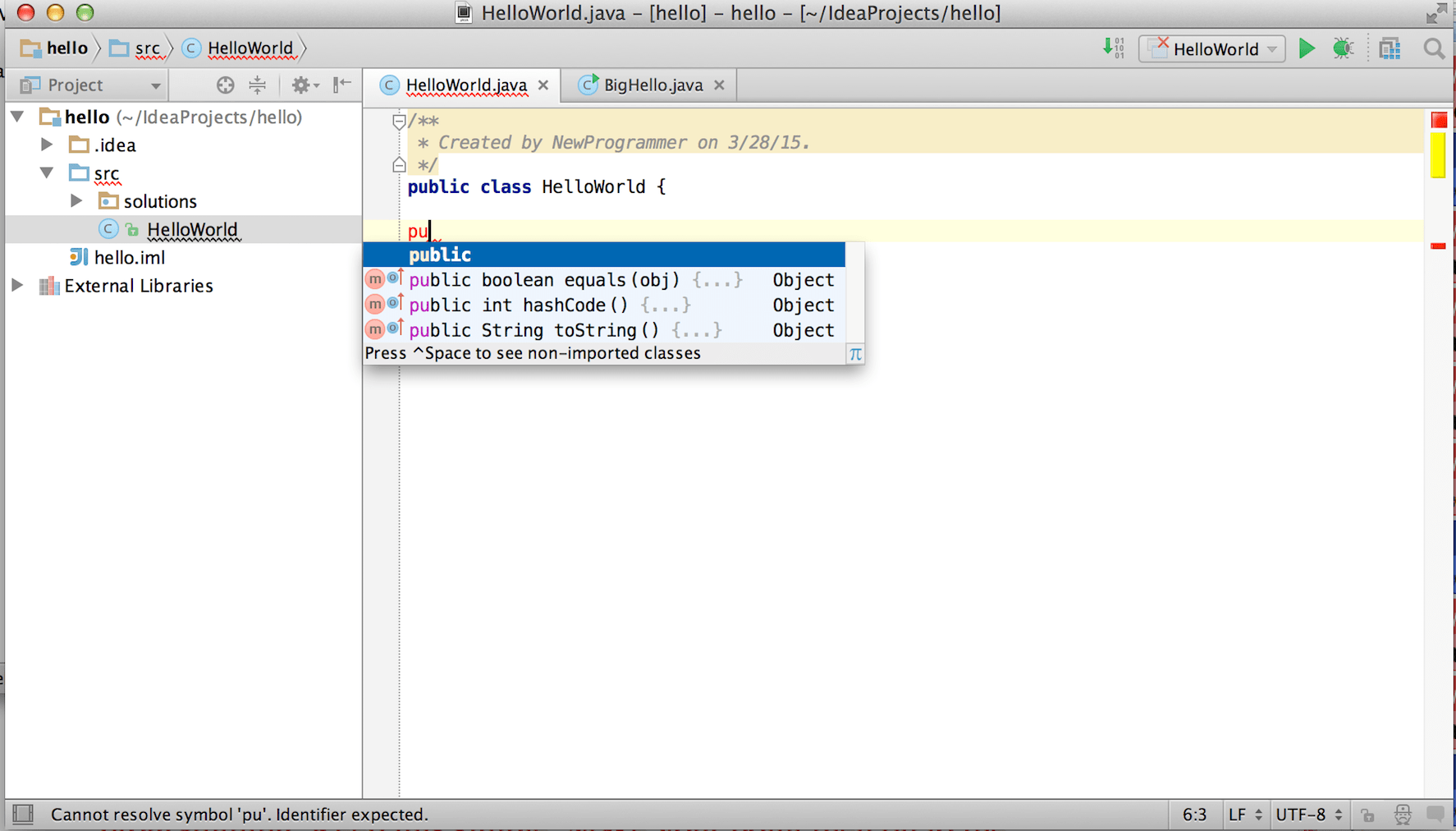Image resolution: width=1456 pixels, height=831 pixels.
Task: Click the Make Project build icon
Action: click(1114, 48)
